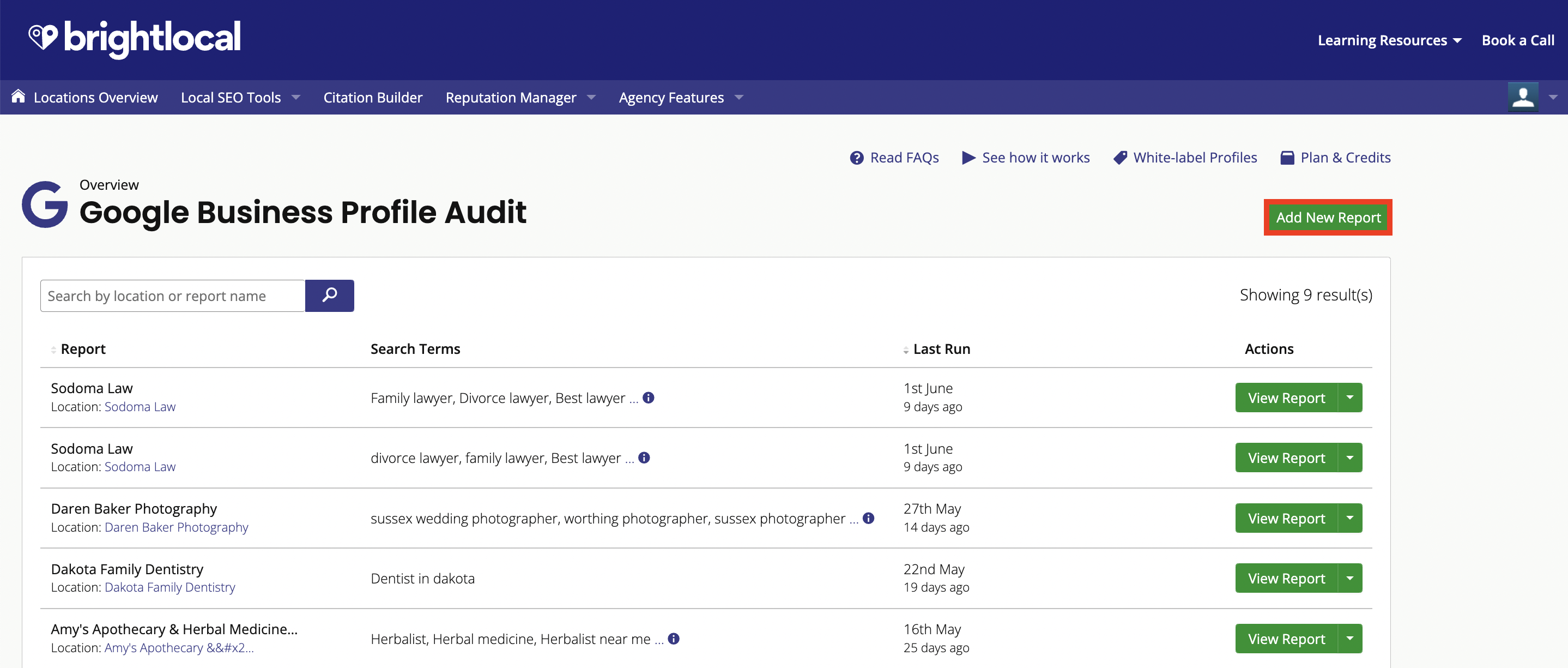Screen dimensions: 1568x668
Task: Open action dropdown for Amy's Apothecary row
Action: tap(1349, 639)
